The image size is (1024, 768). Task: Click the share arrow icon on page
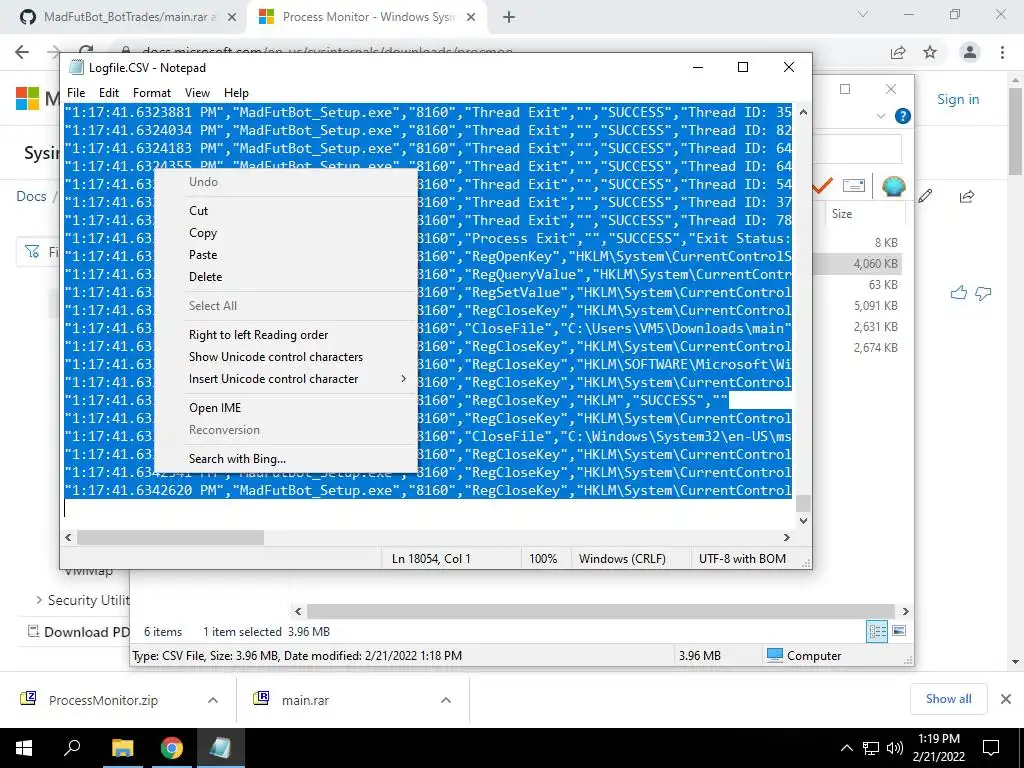pyautogui.click(x=967, y=196)
